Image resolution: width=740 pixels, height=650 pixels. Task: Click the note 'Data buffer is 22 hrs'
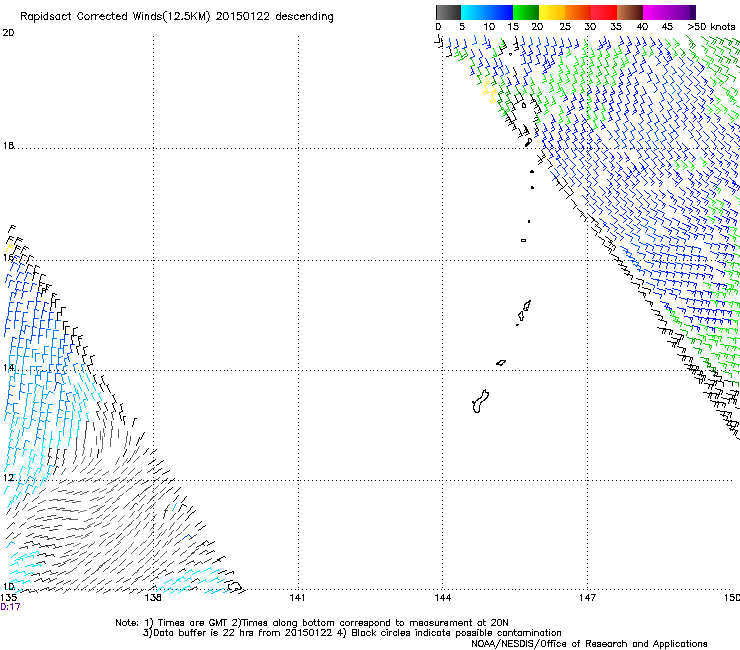click(x=204, y=633)
